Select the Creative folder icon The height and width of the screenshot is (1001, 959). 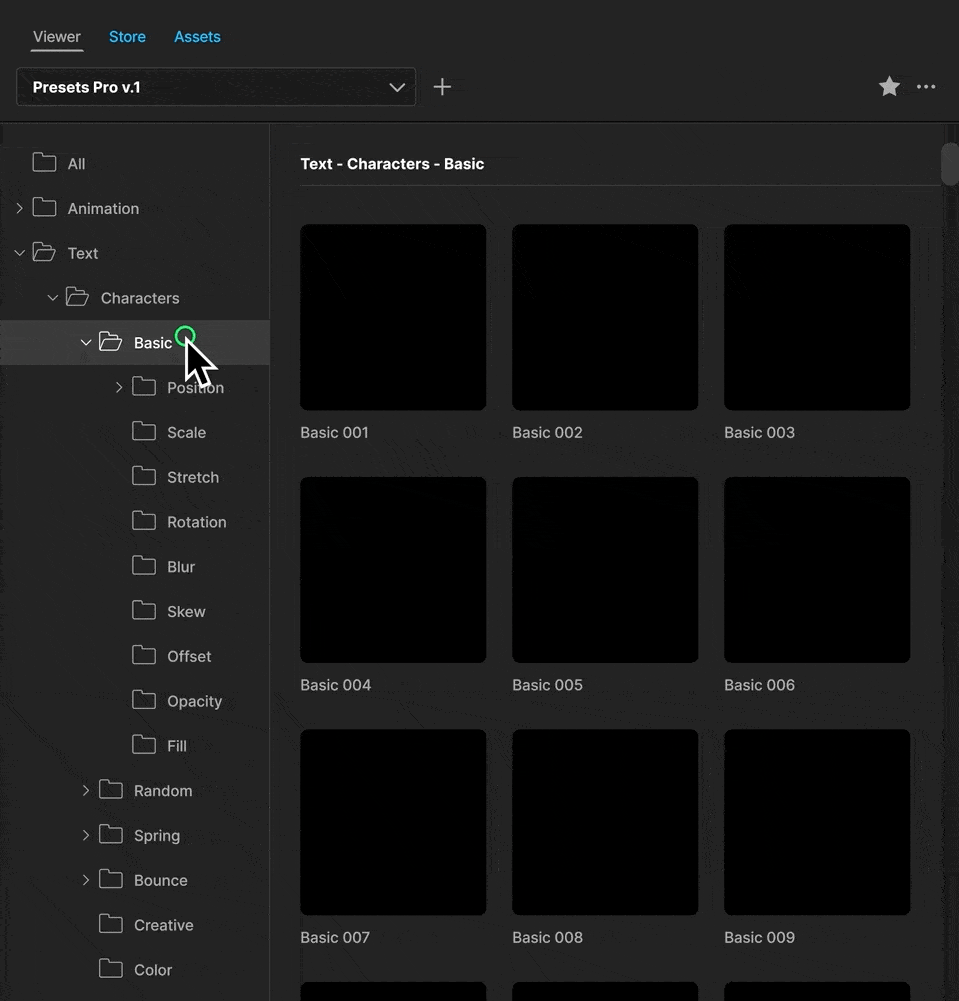(111, 924)
